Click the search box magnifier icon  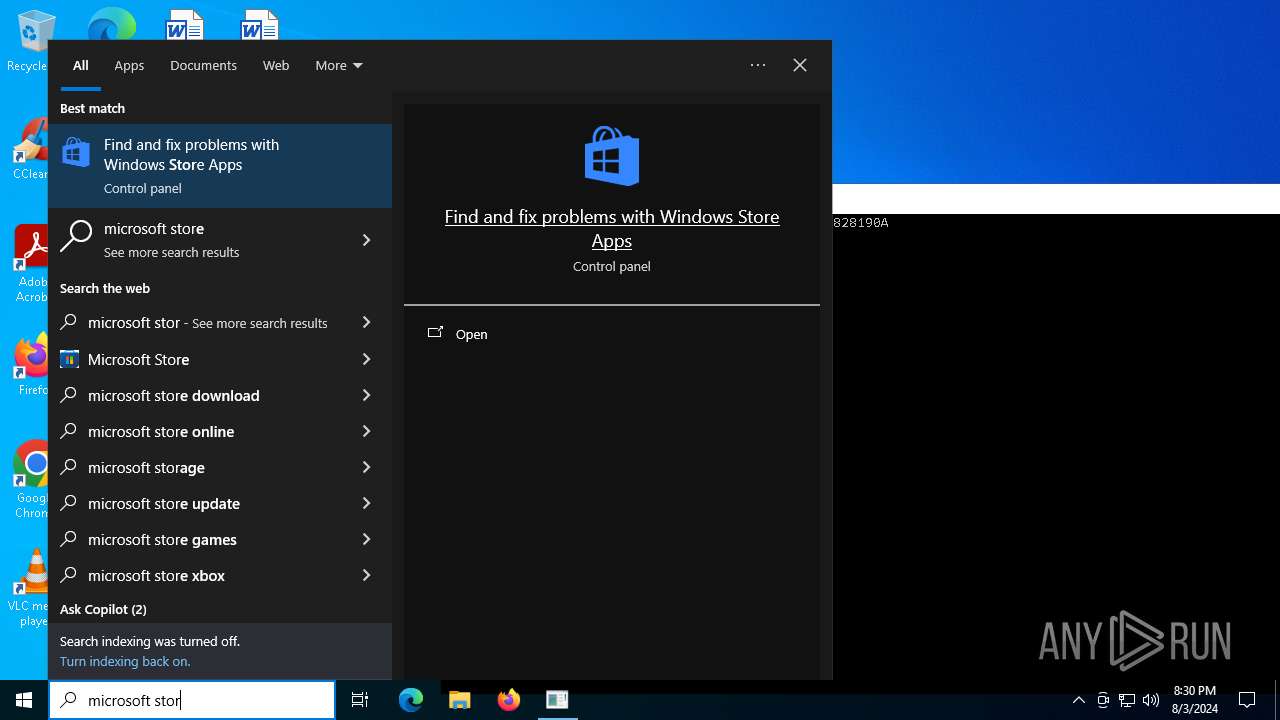68,700
